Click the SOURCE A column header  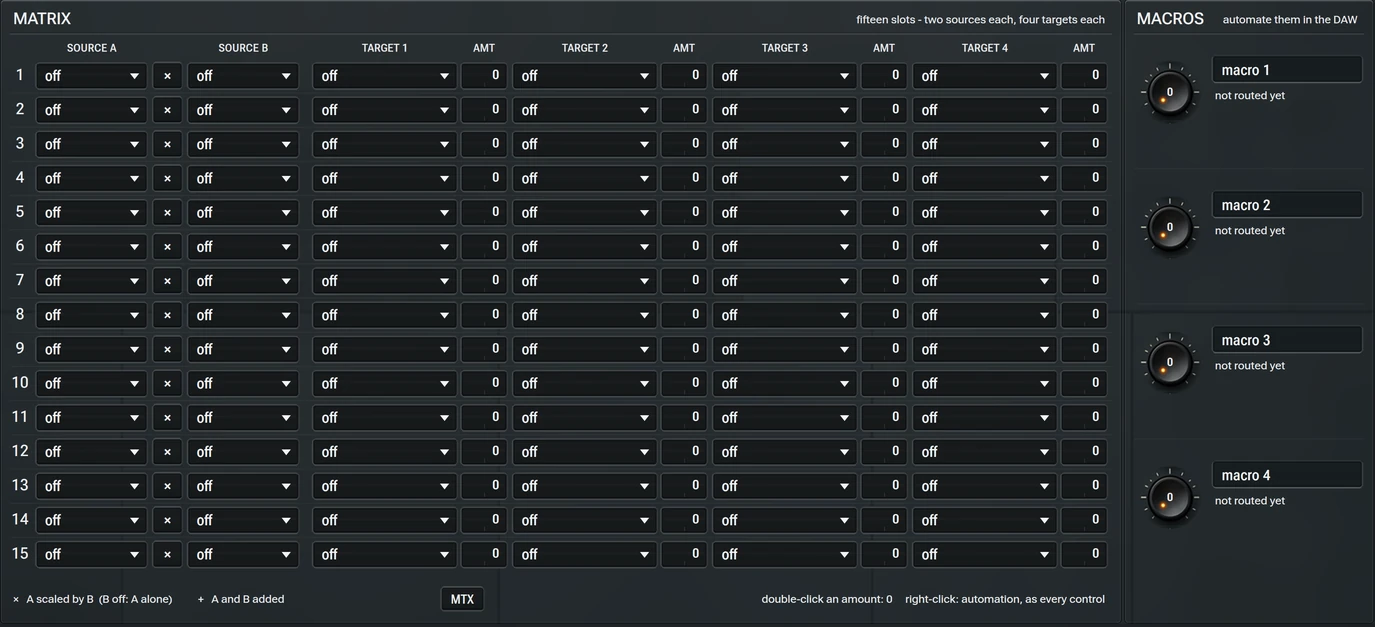(91, 48)
